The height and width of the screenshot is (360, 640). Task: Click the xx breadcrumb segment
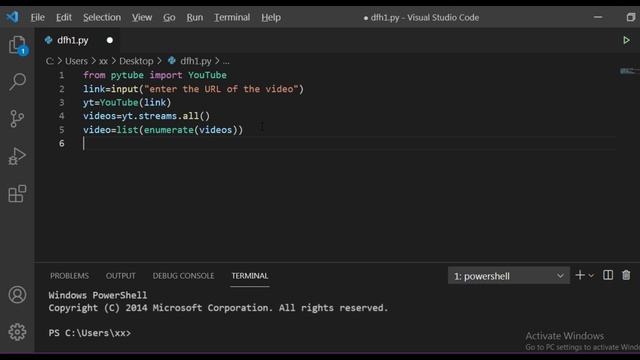coord(103,61)
